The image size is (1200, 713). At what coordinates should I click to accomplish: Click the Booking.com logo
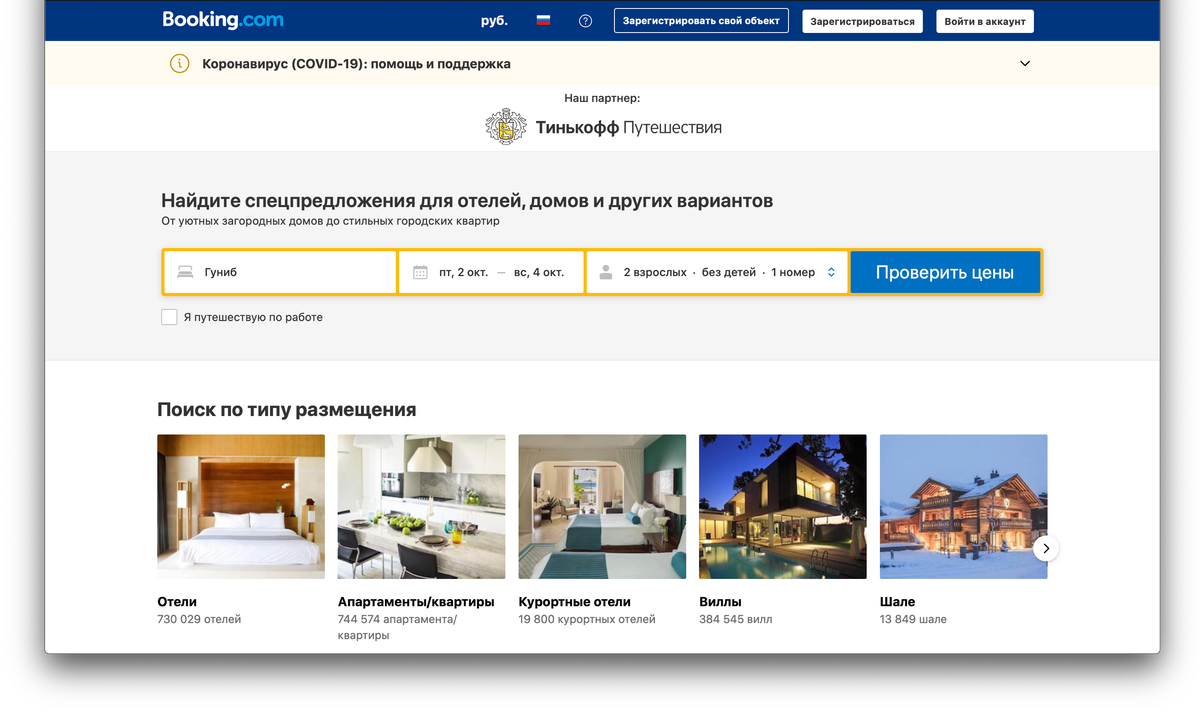pos(222,19)
